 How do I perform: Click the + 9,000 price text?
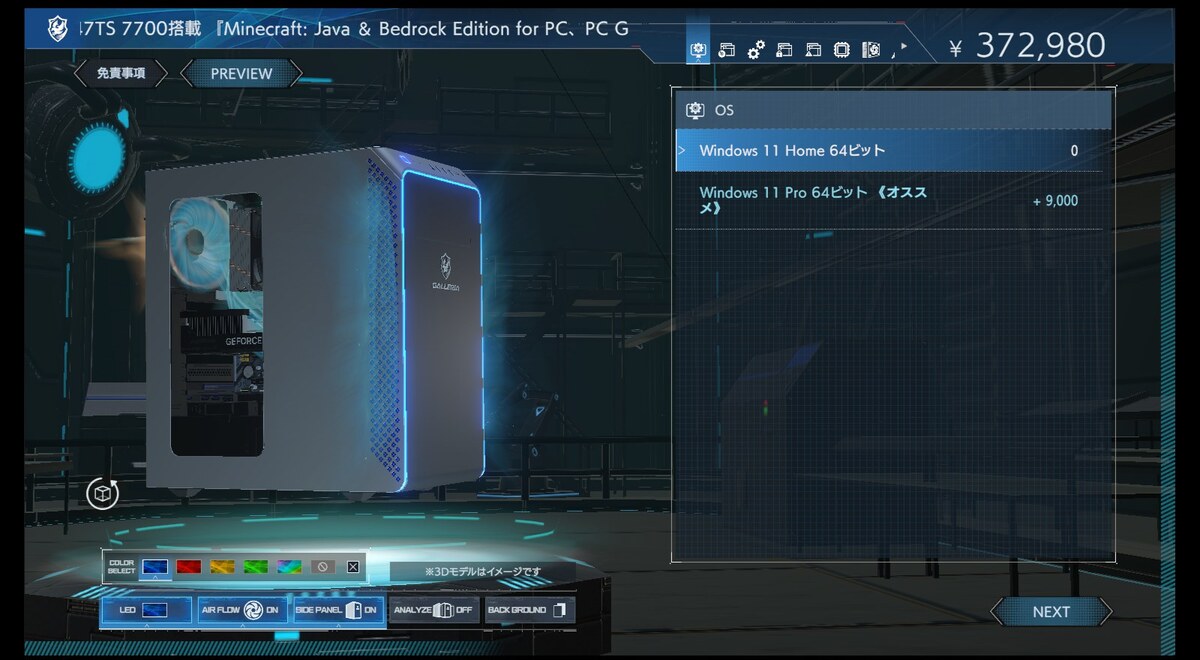click(1055, 201)
